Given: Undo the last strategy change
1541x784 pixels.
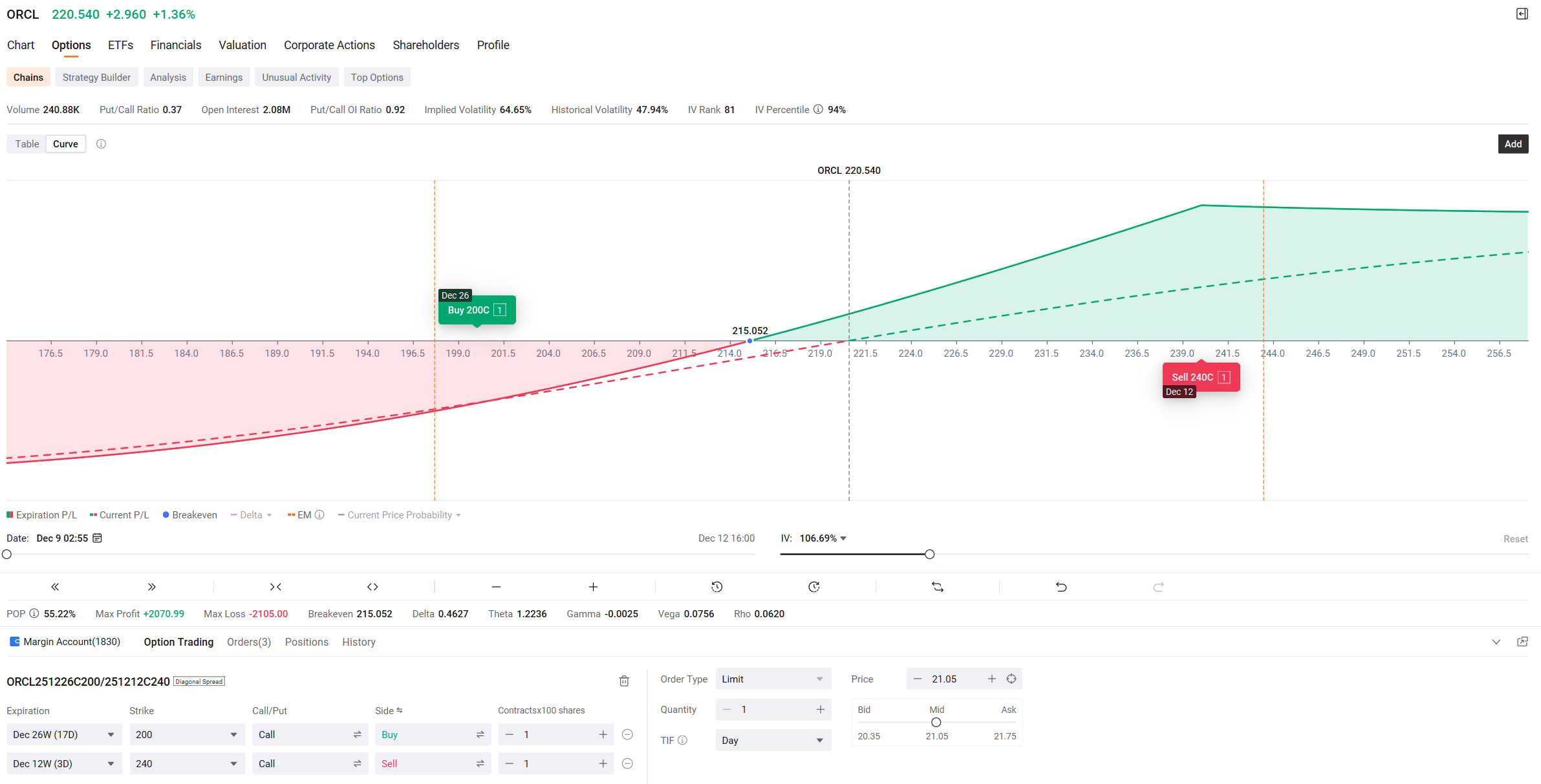Looking at the screenshot, I should click(1061, 587).
